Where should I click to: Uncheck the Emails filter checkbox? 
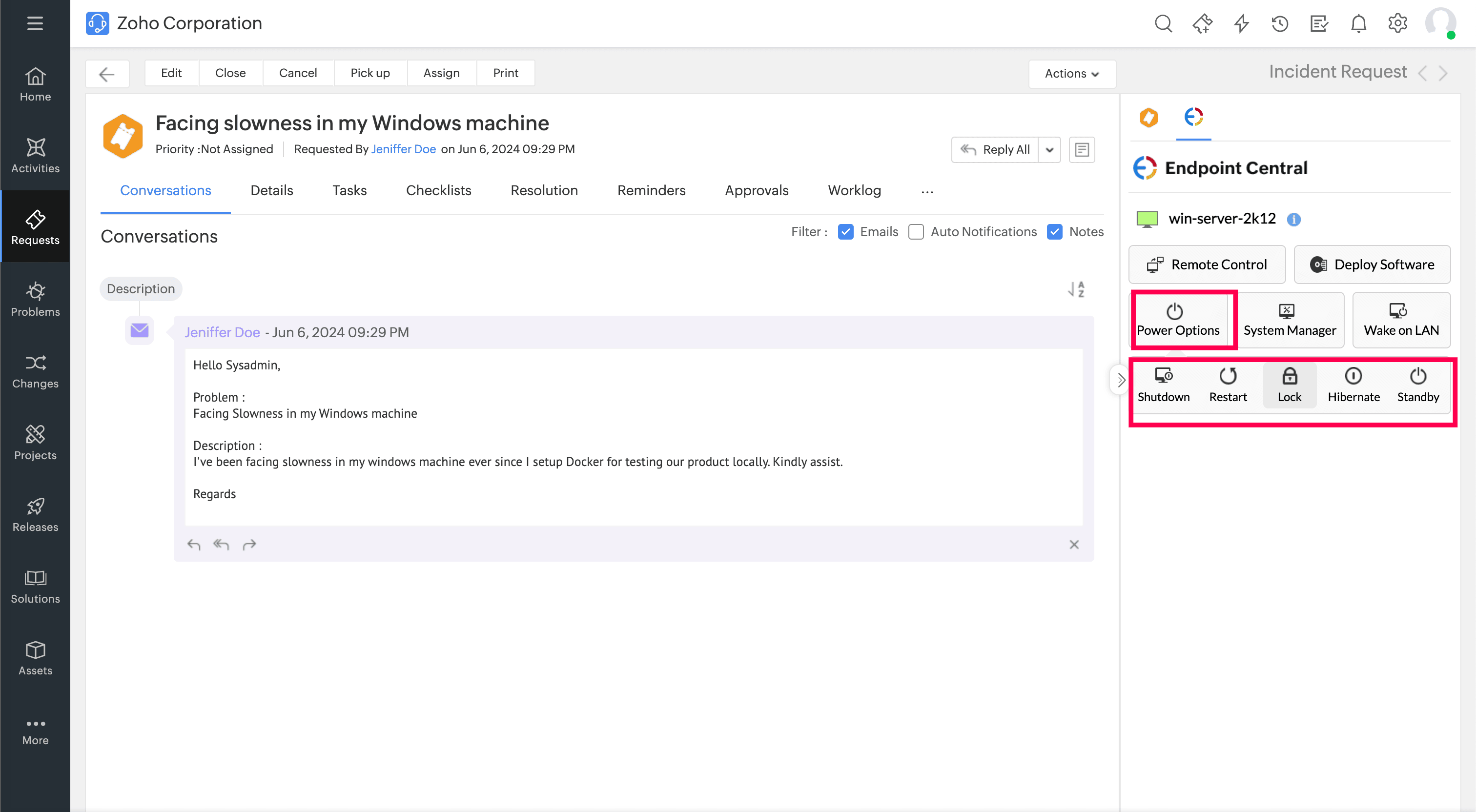click(845, 231)
